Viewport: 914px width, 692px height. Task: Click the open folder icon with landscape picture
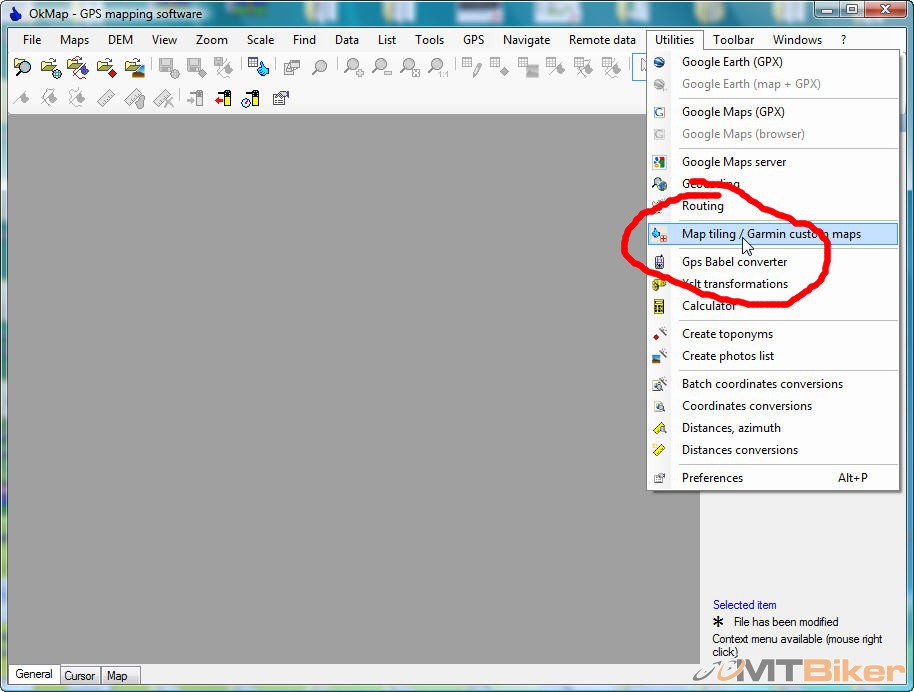[x=135, y=68]
